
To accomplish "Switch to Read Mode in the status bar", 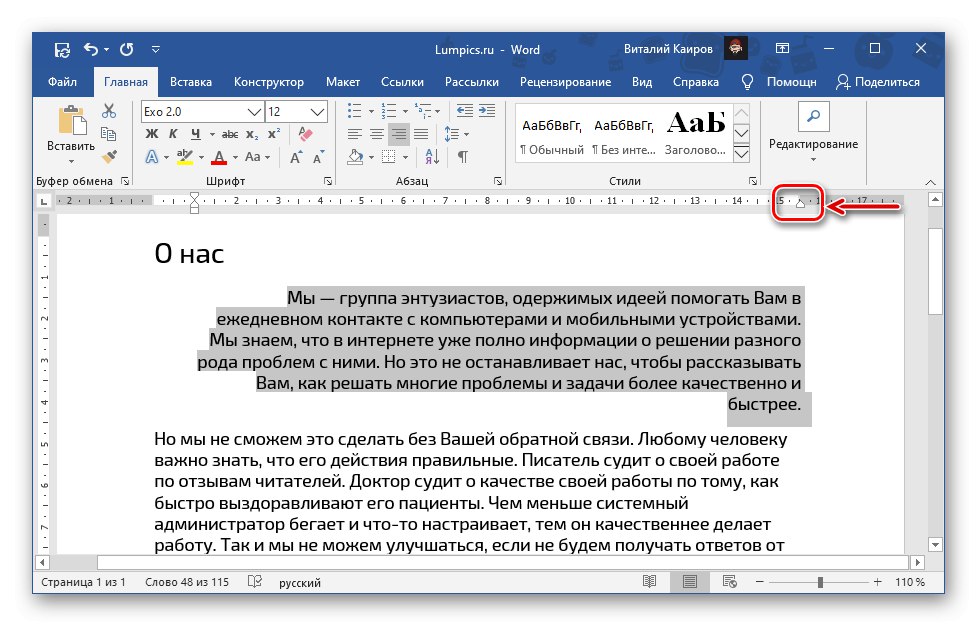I will (x=649, y=581).
